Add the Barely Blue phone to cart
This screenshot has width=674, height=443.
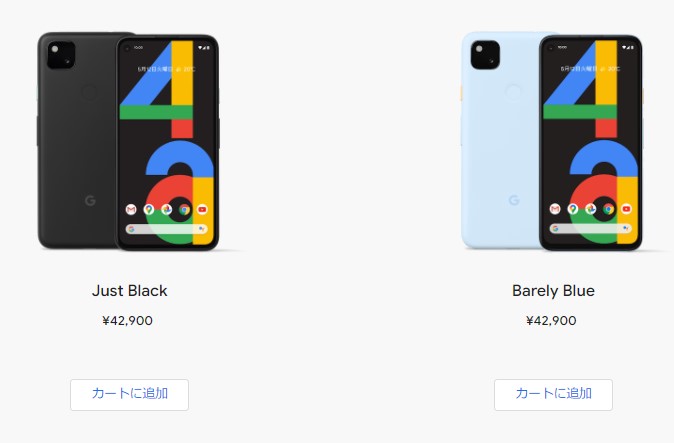553,394
